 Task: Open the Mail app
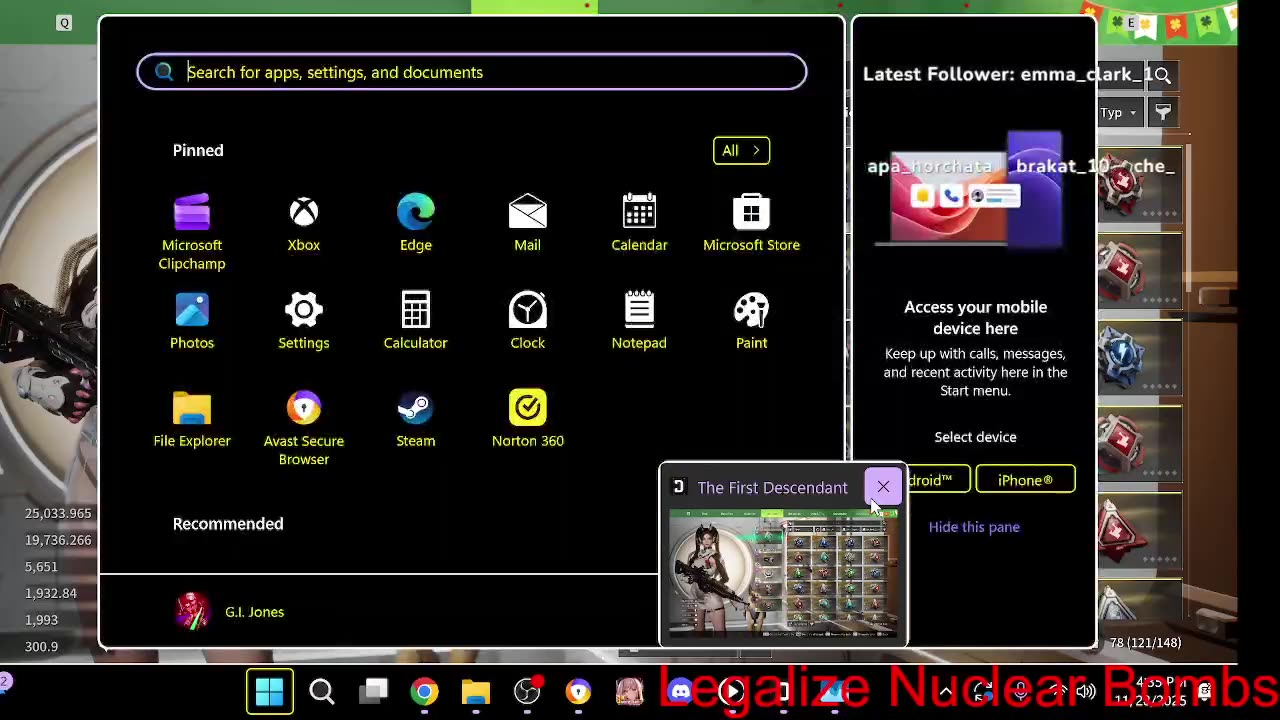coord(528,224)
